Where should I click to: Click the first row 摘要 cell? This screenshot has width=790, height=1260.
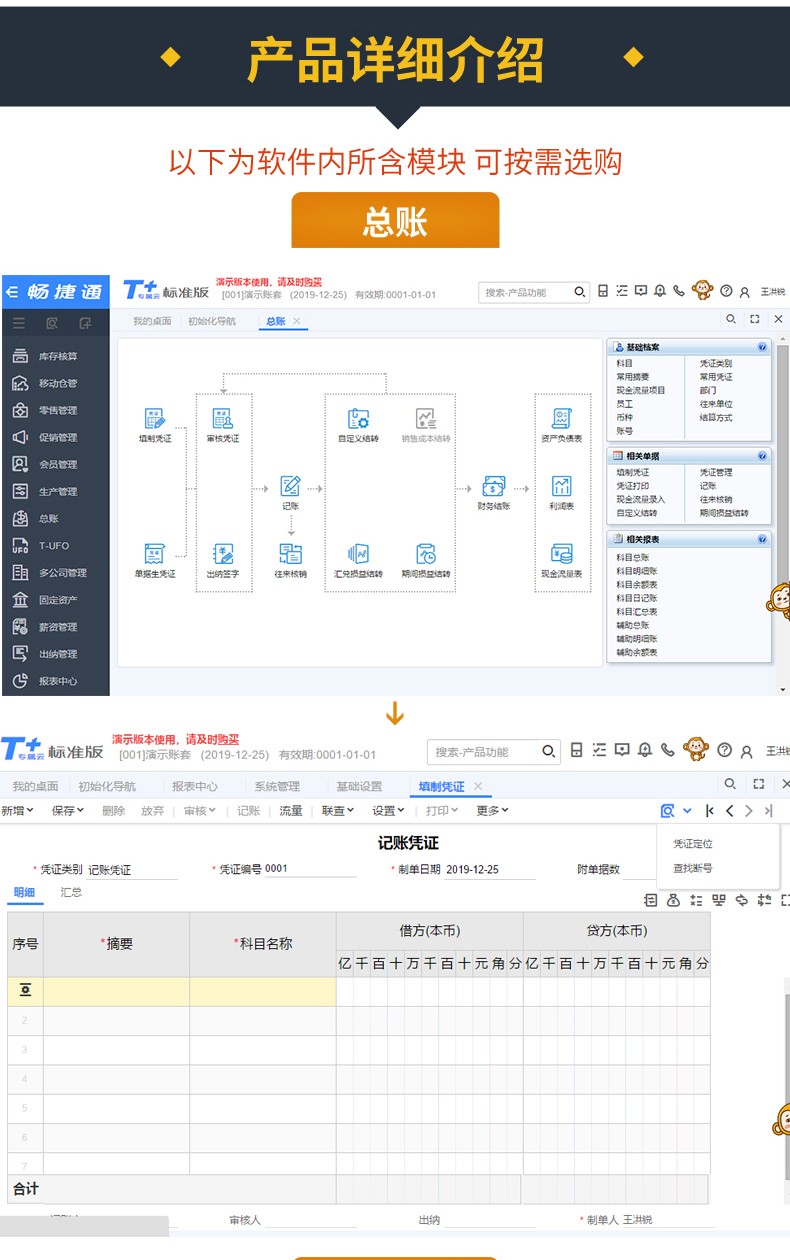click(x=116, y=991)
